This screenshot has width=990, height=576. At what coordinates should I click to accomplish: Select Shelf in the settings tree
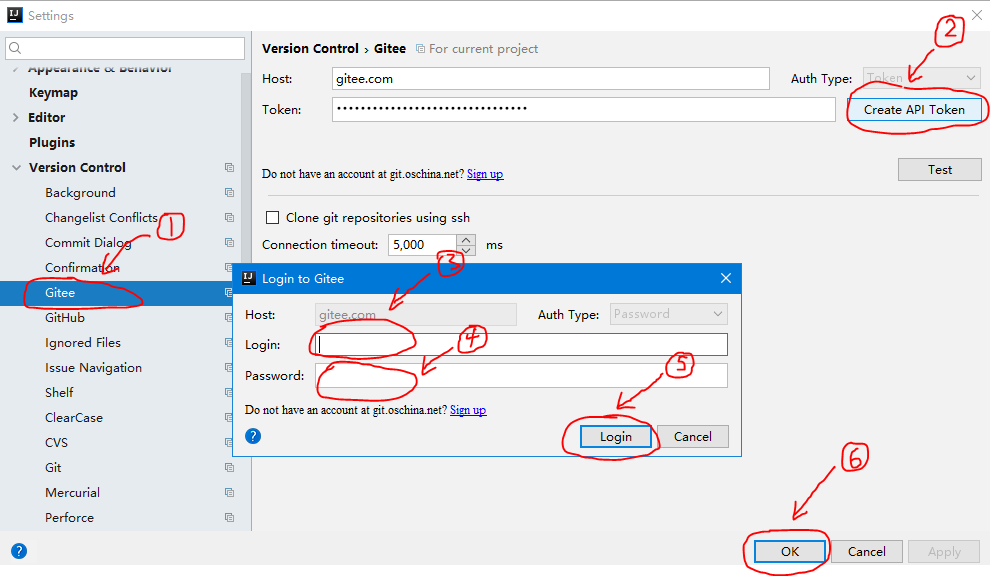59,392
